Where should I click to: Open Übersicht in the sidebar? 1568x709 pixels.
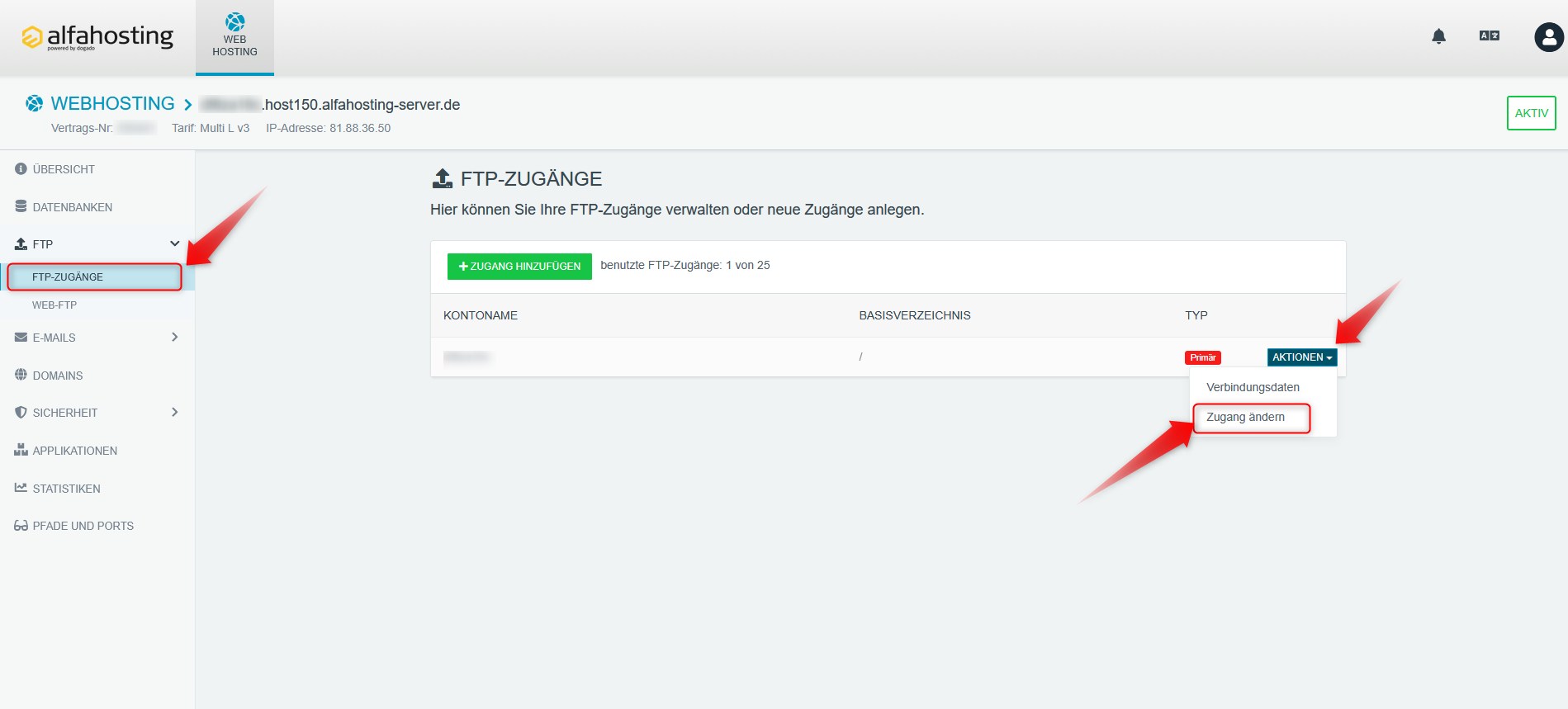64,169
